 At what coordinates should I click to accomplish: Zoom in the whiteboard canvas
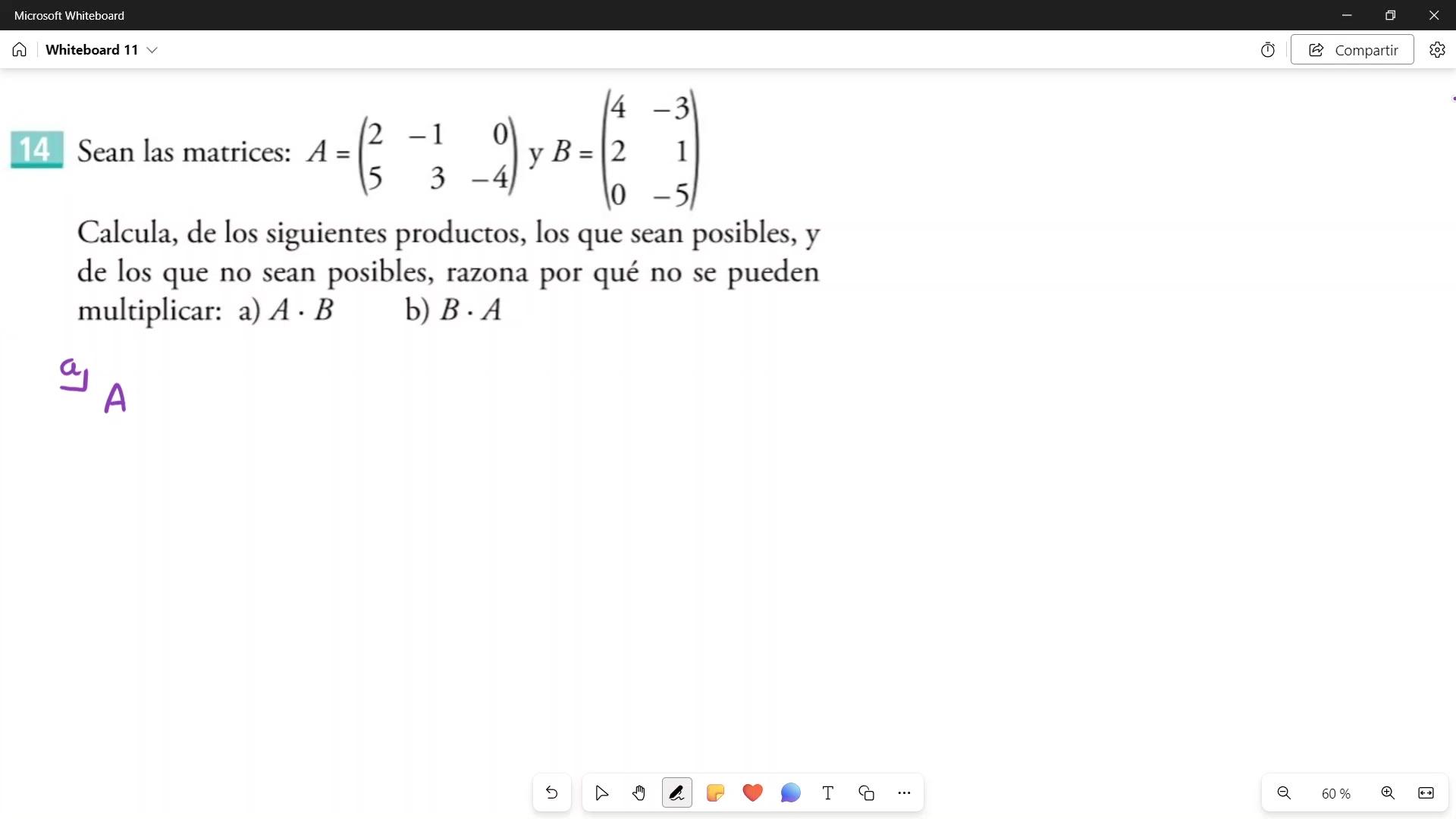coord(1388,793)
